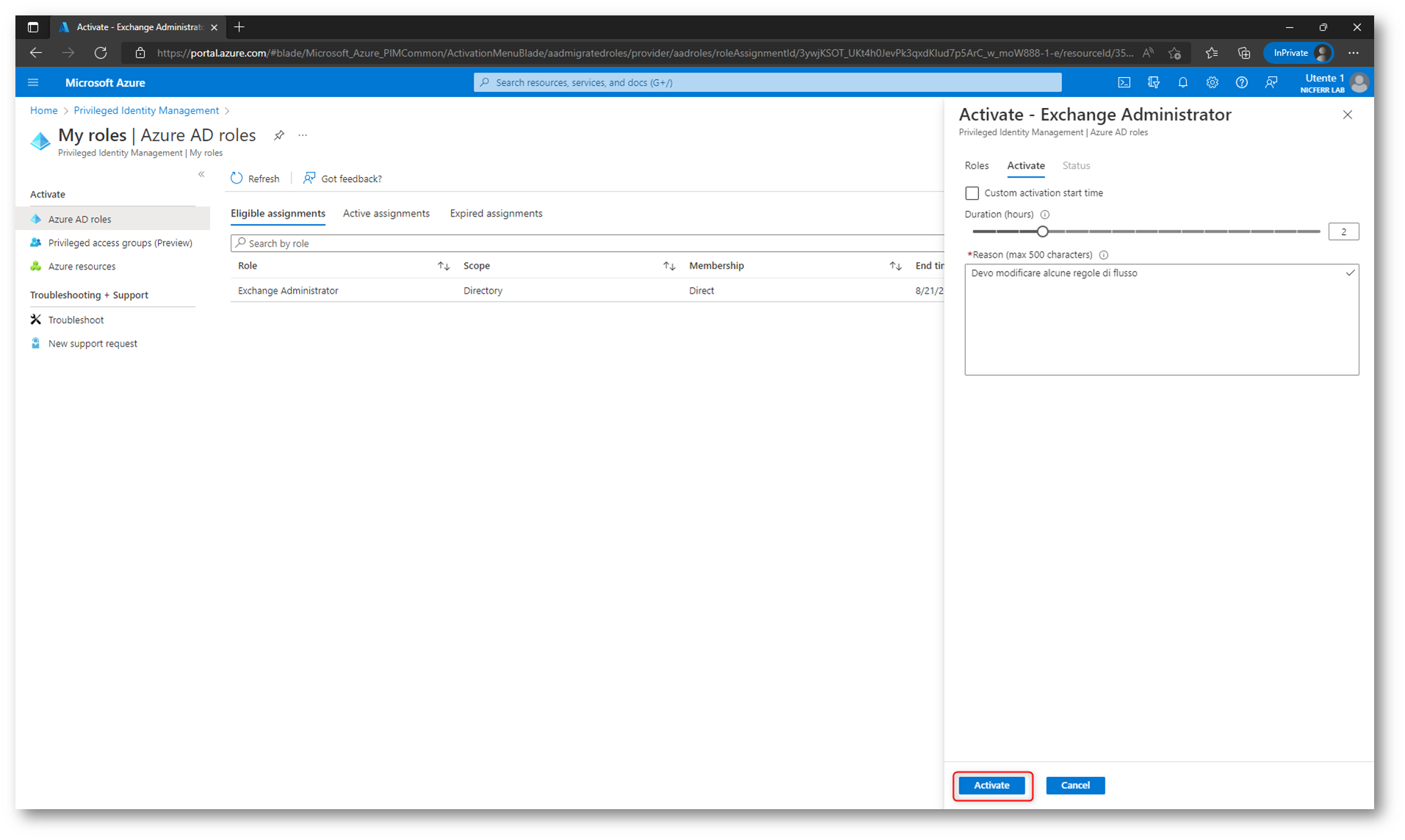Click Microsoft Azure home logo text
The image size is (1405, 840).
105,82
